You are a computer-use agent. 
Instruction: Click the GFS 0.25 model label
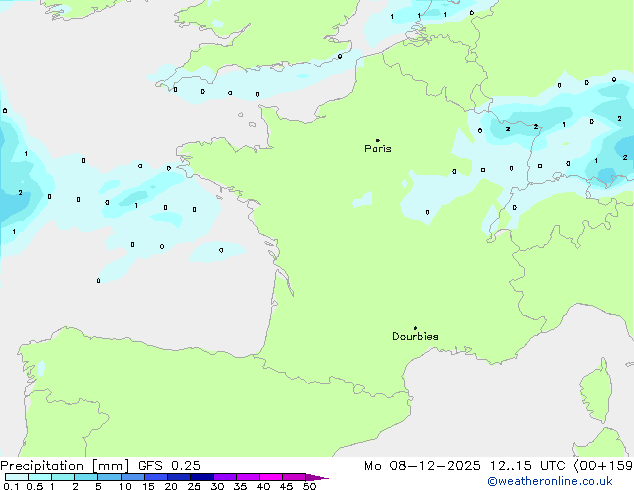click(x=169, y=466)
